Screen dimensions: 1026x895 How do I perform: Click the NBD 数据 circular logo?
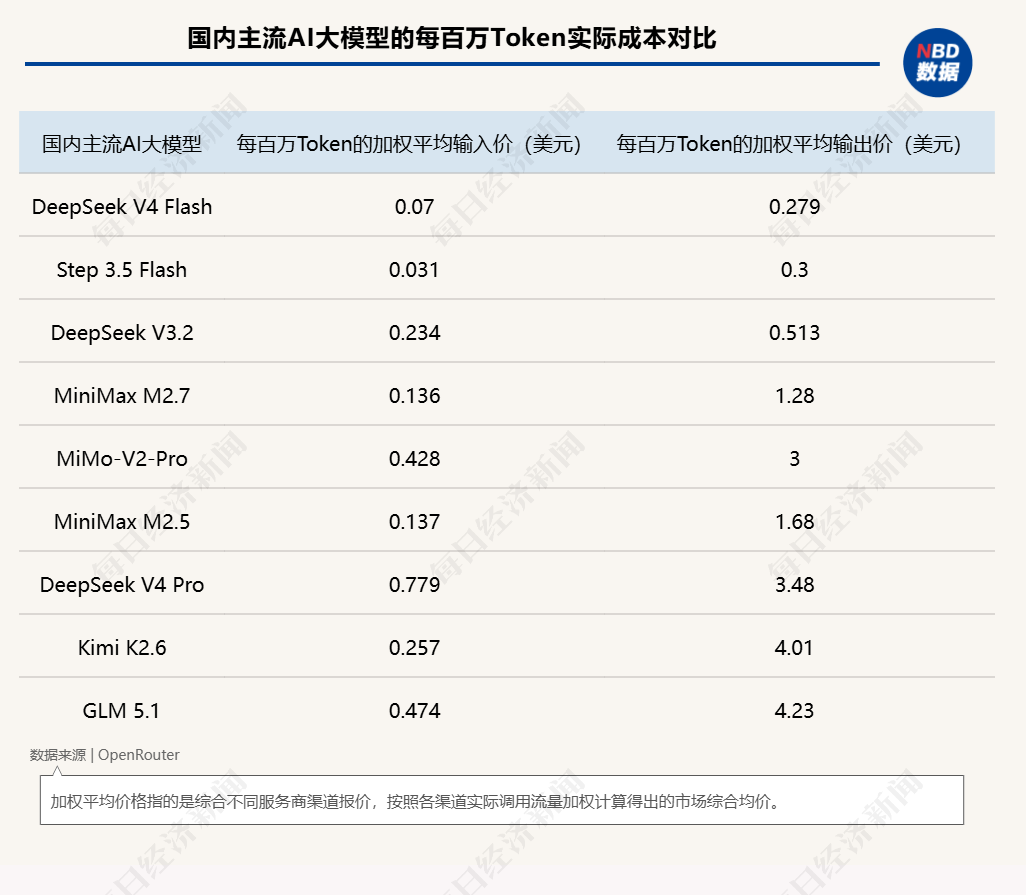click(x=939, y=63)
